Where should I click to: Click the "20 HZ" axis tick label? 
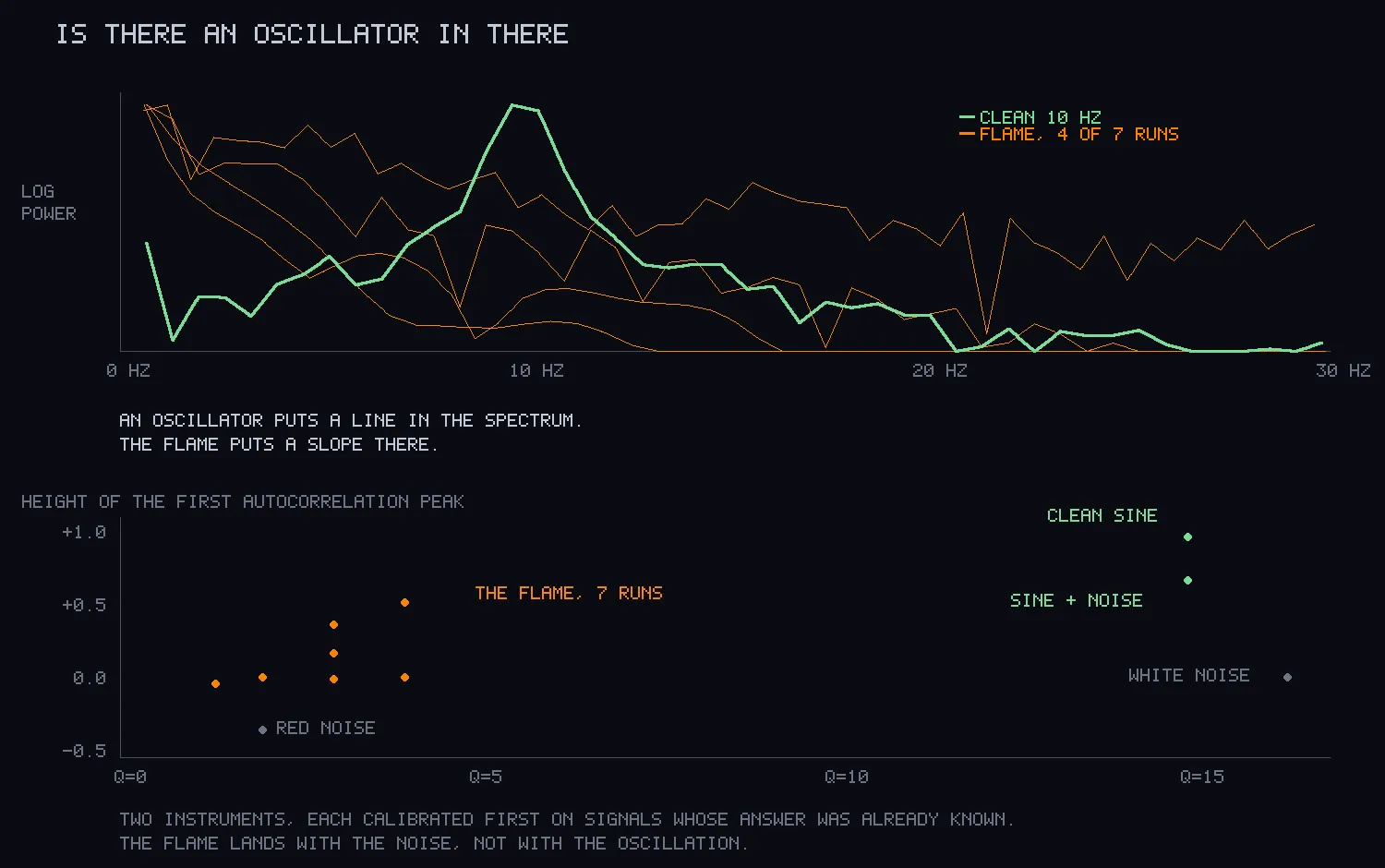coord(940,370)
